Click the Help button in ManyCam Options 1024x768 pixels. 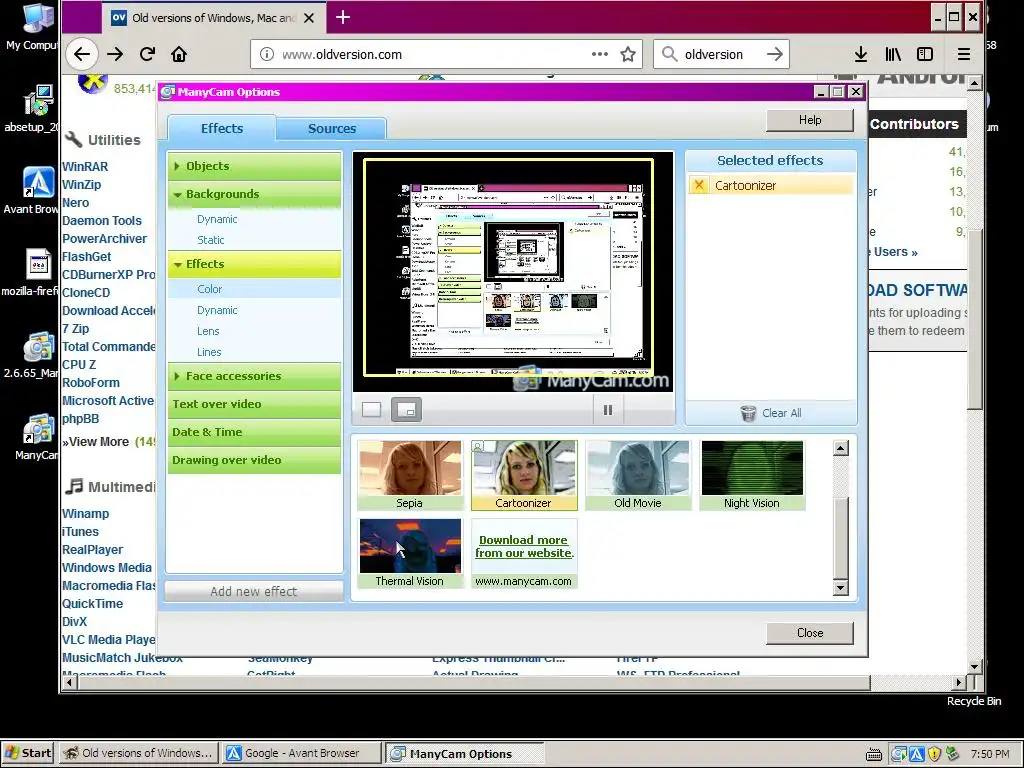tap(810, 120)
